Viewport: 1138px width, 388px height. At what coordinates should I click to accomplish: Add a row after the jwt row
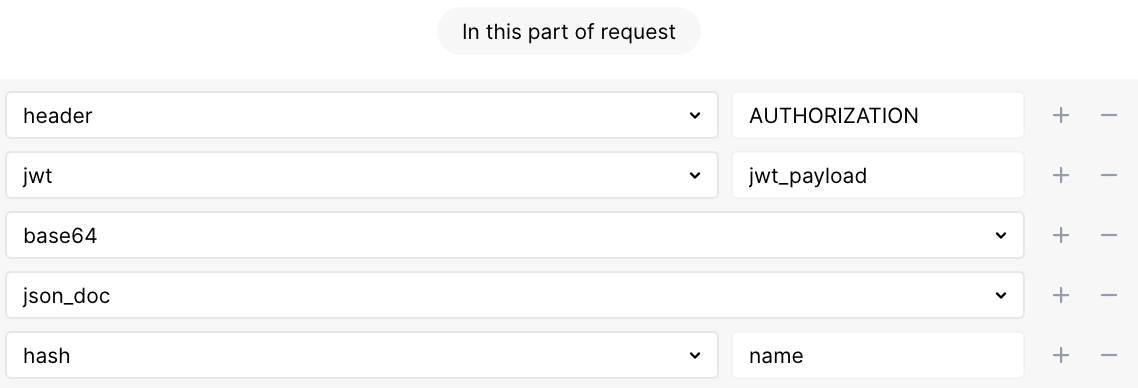click(1060, 175)
